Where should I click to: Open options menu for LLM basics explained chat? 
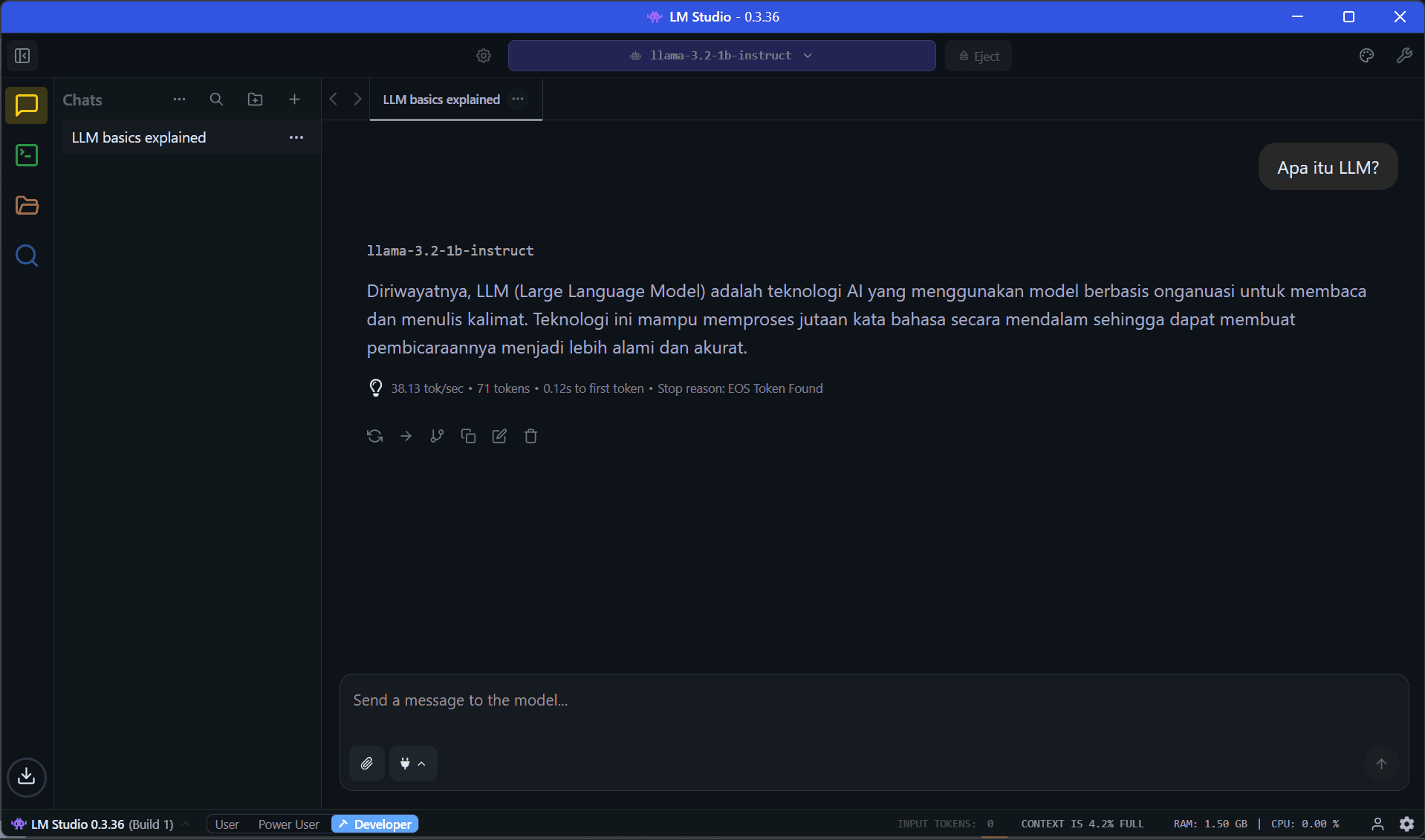click(296, 137)
